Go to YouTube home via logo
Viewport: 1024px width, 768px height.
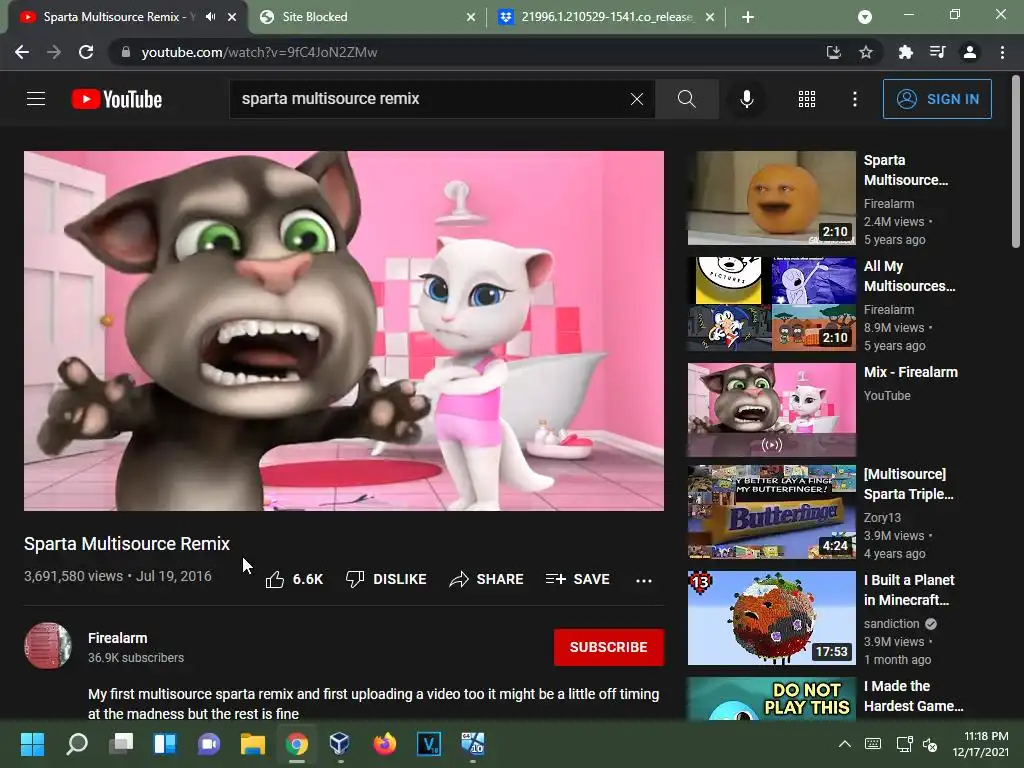117,99
